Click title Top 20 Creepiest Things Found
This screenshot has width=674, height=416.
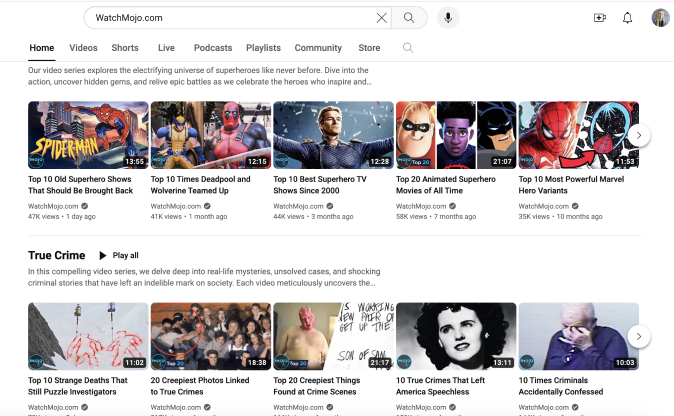pyautogui.click(x=317, y=386)
